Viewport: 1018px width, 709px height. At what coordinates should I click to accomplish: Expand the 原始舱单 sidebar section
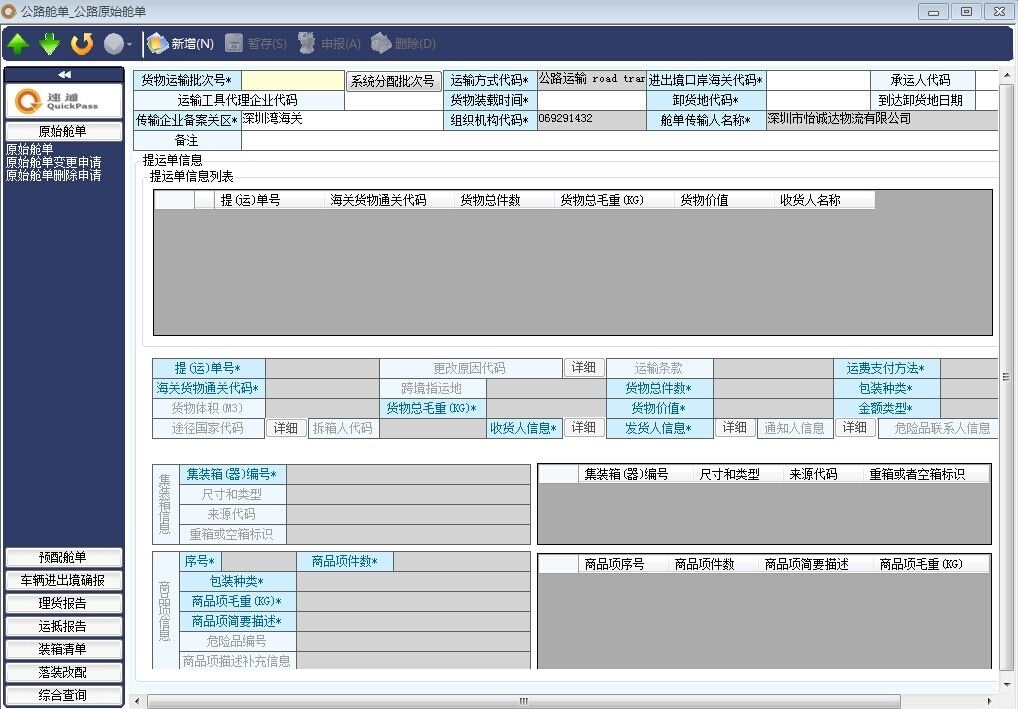[64, 131]
